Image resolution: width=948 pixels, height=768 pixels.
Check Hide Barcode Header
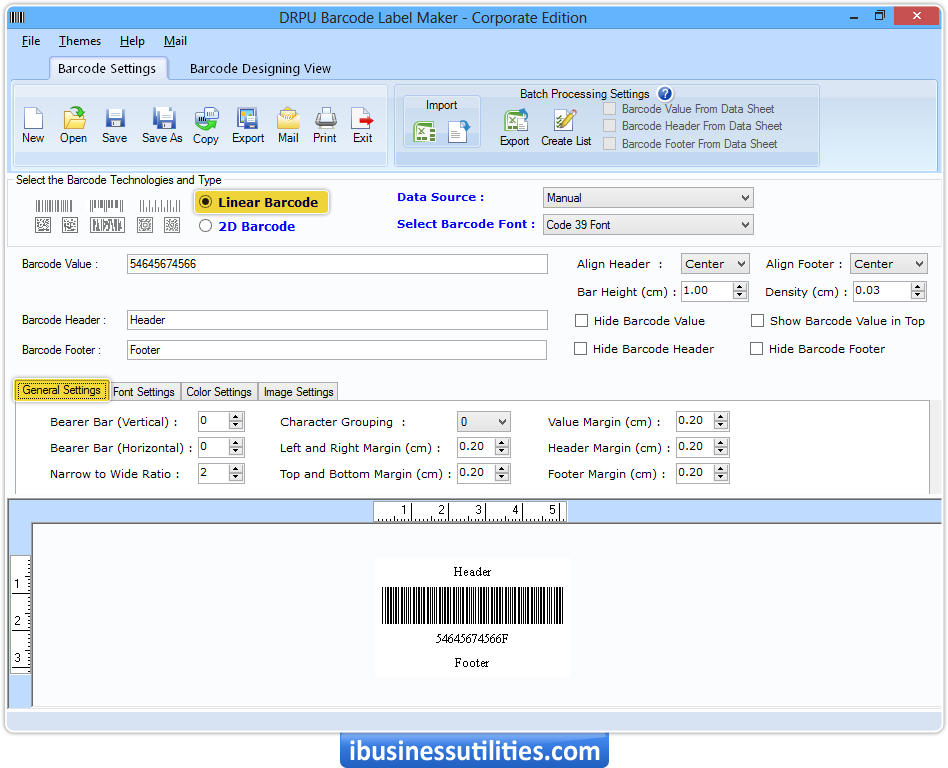coord(580,349)
